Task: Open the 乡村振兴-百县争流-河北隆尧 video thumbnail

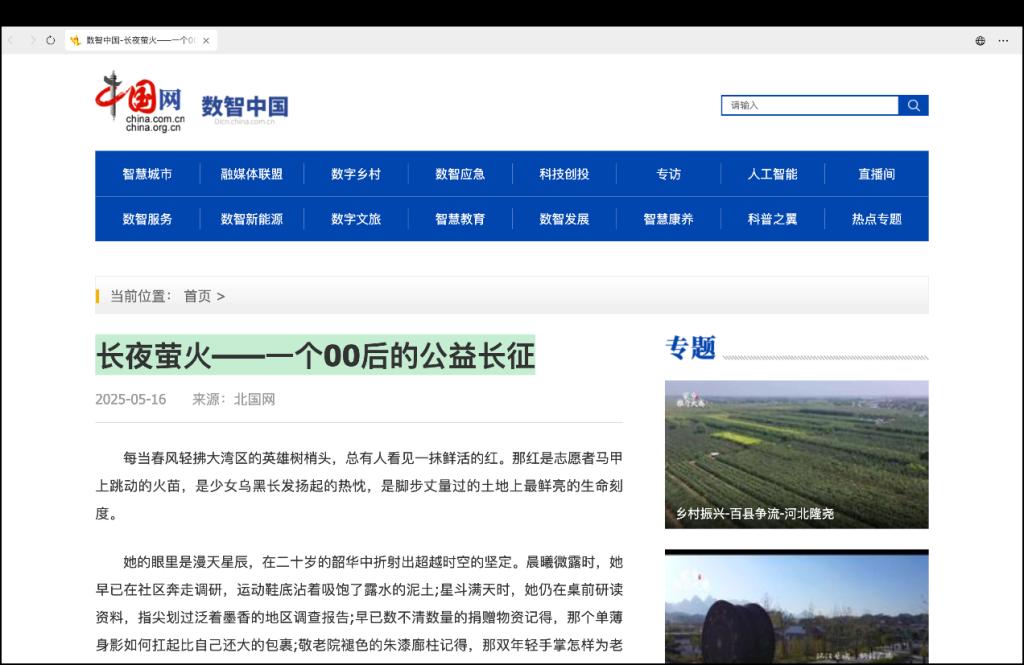Action: coord(796,454)
